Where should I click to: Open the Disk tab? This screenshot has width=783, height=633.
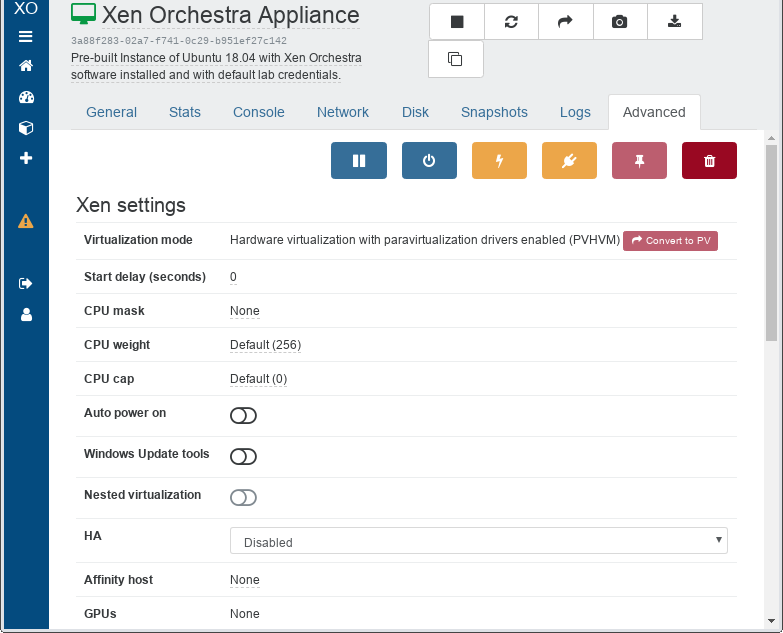point(415,112)
